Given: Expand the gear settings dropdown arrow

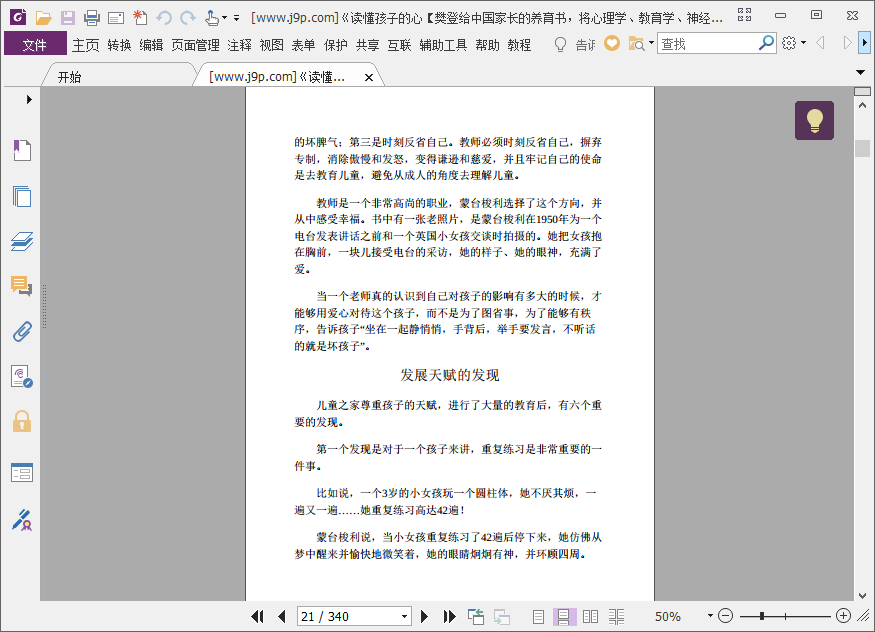Looking at the screenshot, I should click(x=804, y=42).
